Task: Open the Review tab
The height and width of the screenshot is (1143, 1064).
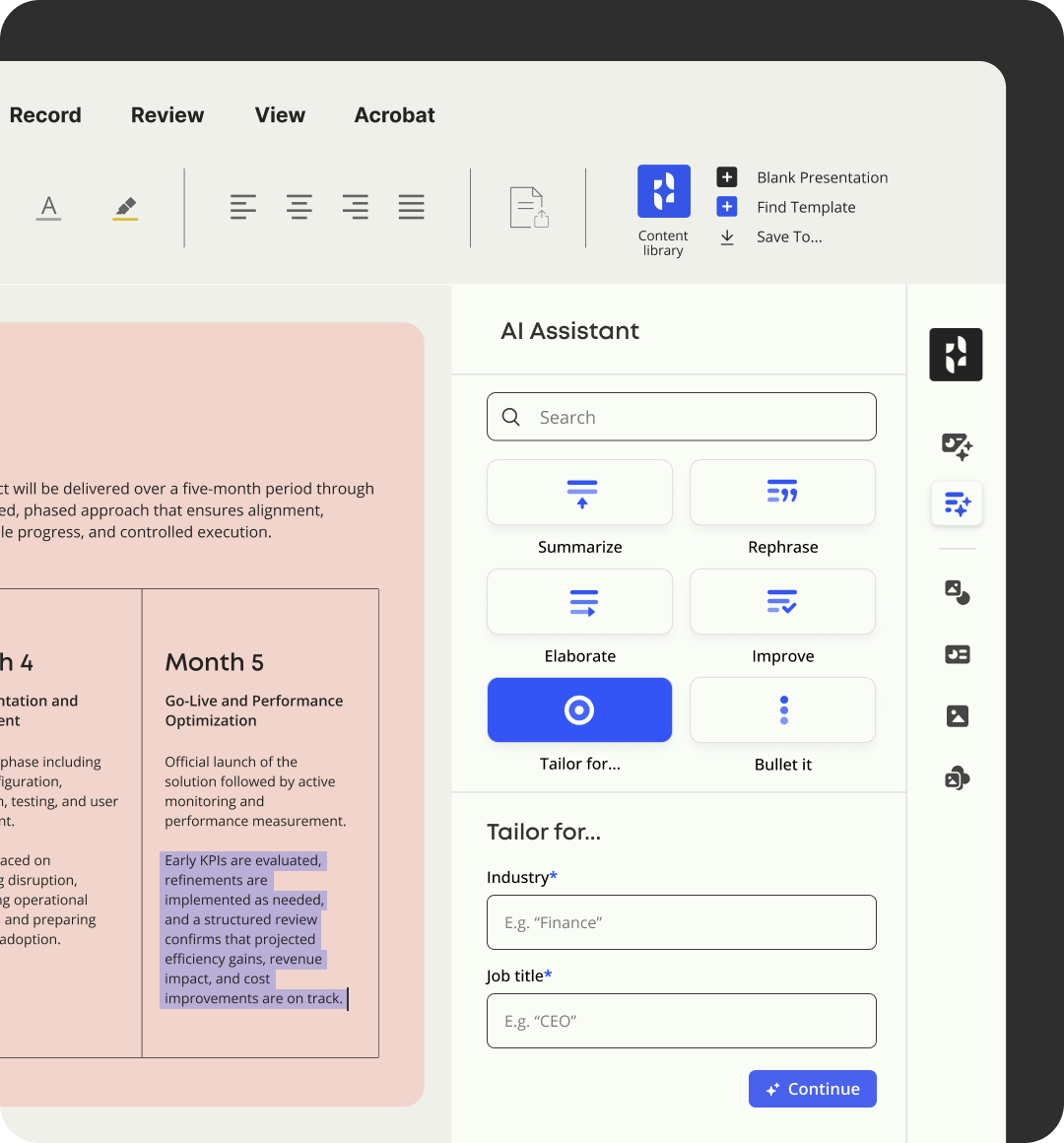Action: (x=167, y=115)
